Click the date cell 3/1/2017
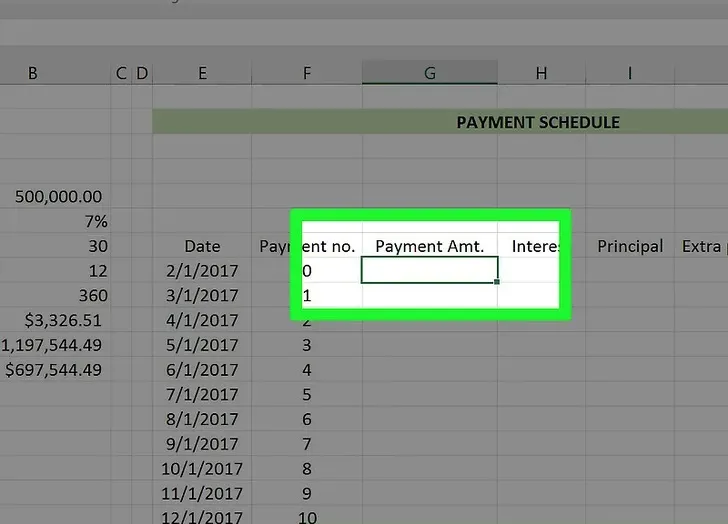The image size is (728, 524). pyautogui.click(x=202, y=295)
